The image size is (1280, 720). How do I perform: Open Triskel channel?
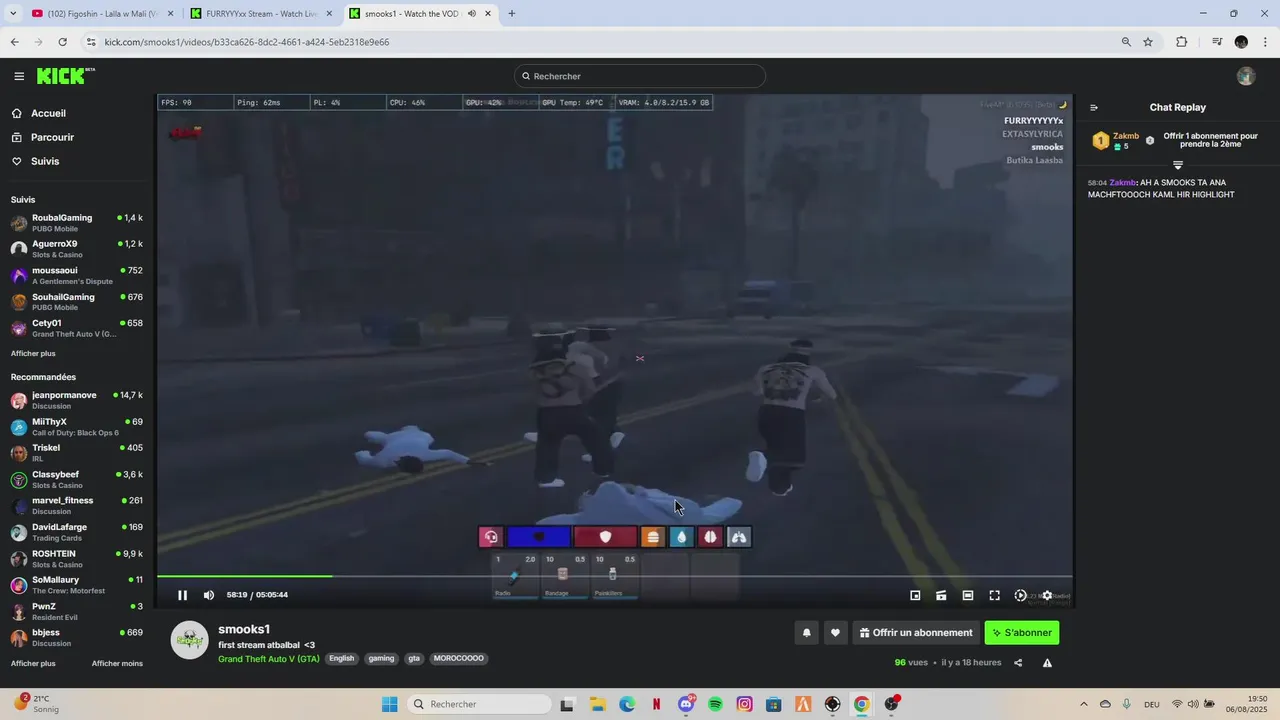pyautogui.click(x=77, y=452)
